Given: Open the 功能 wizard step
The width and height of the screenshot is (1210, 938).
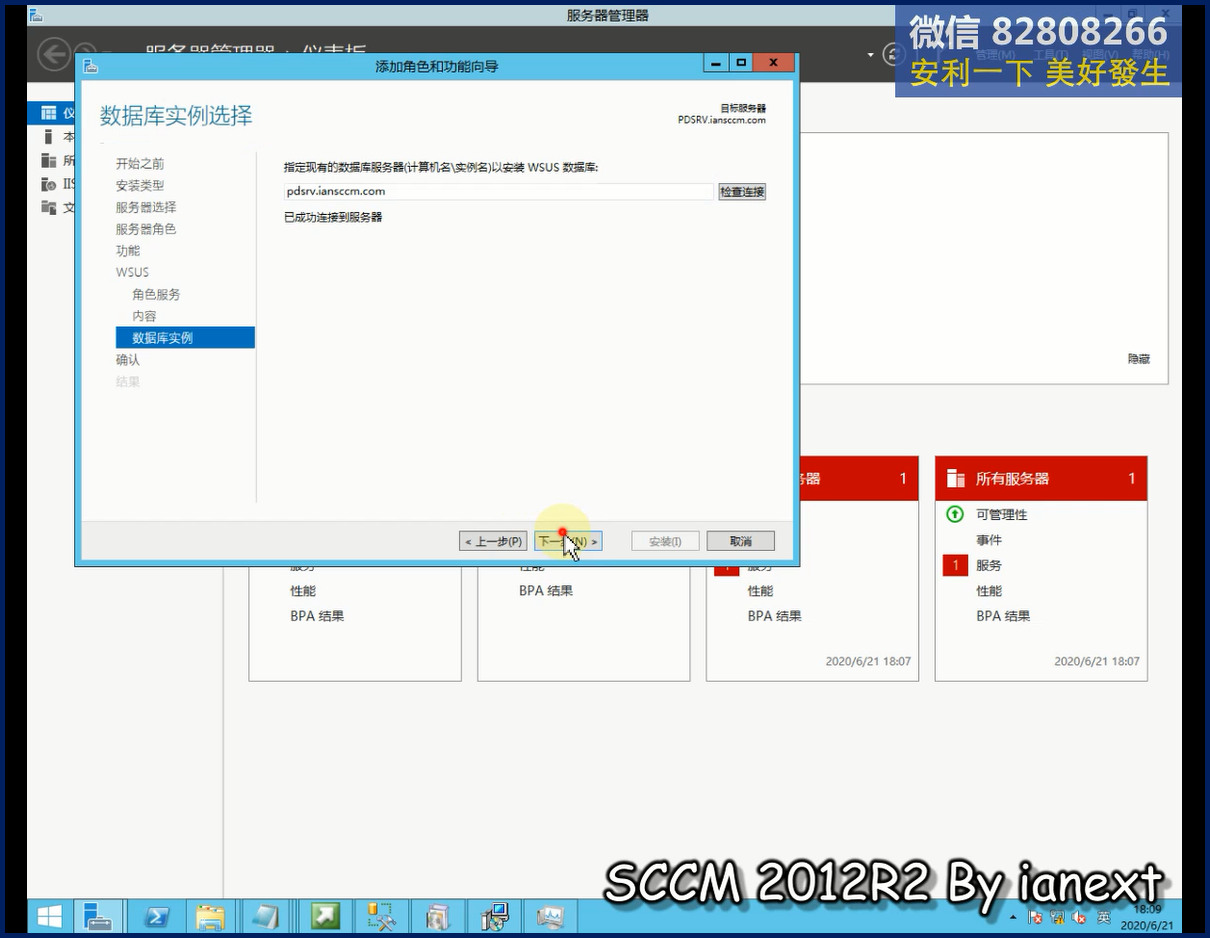Looking at the screenshot, I should [x=128, y=251].
